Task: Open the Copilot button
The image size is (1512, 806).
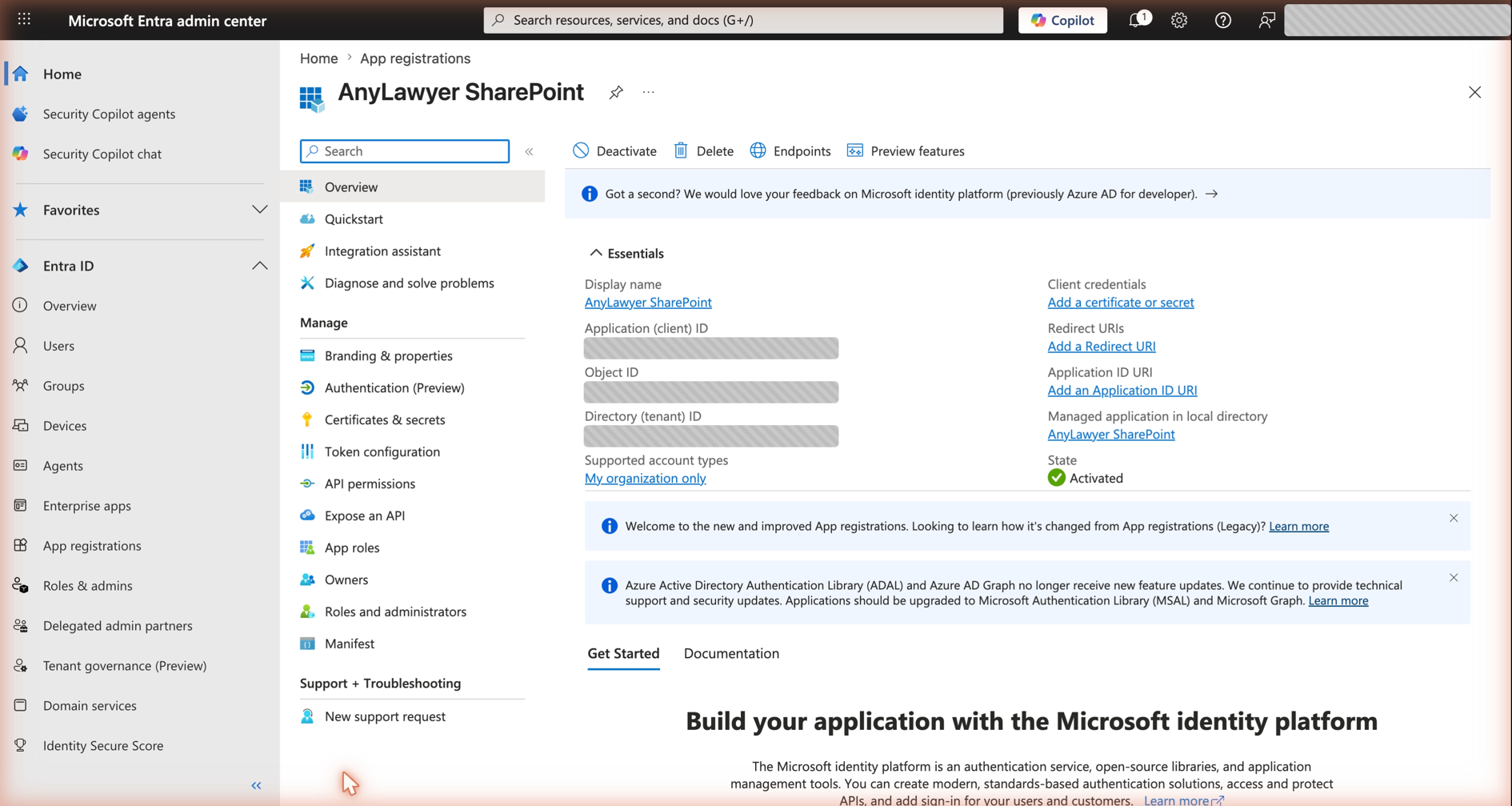Action: [1062, 20]
